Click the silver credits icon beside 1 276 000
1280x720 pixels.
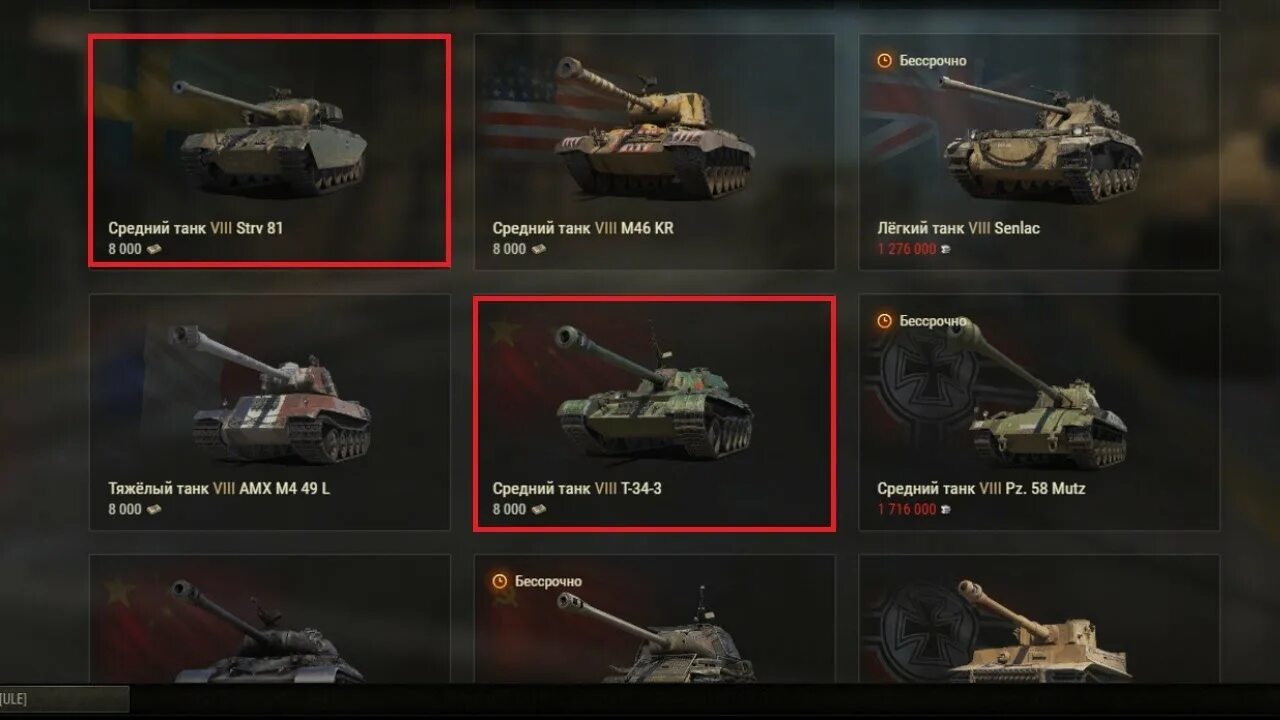click(x=945, y=249)
